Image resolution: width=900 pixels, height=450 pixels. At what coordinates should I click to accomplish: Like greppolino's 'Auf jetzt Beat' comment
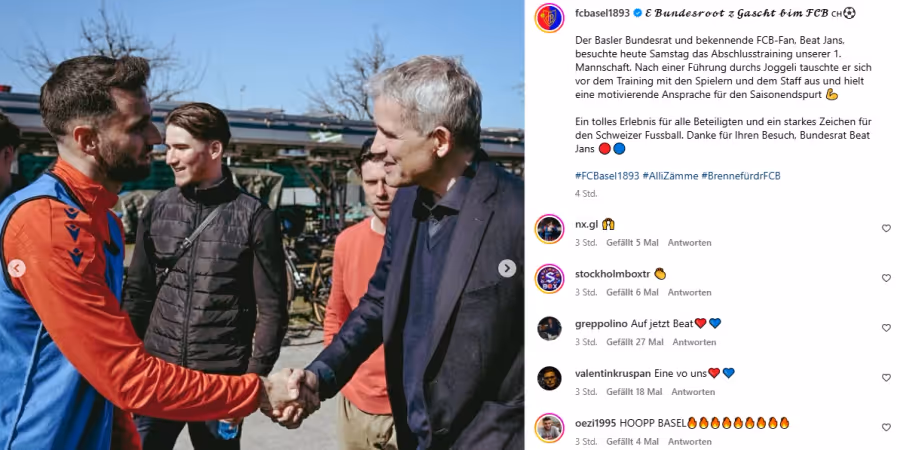point(886,328)
